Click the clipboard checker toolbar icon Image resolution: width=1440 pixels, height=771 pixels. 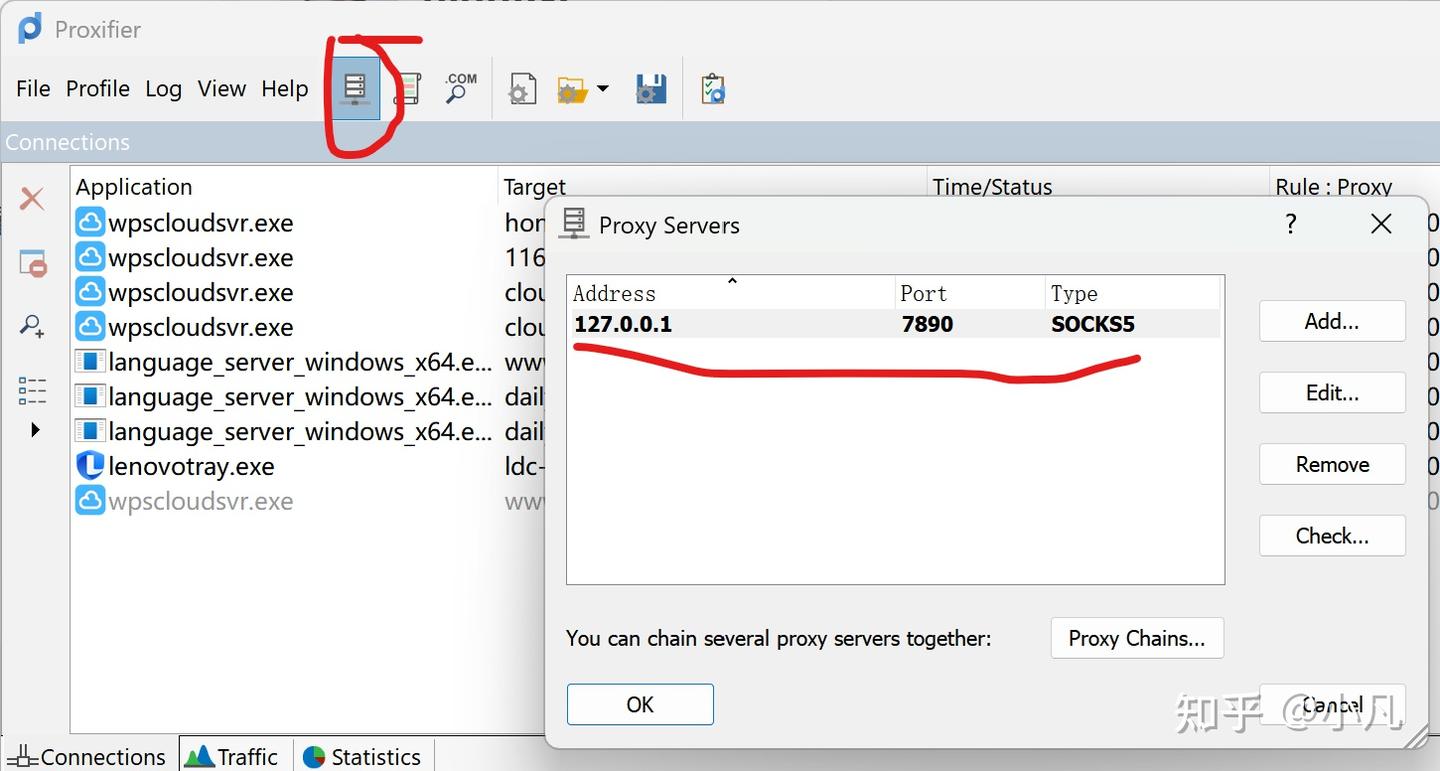(x=713, y=89)
